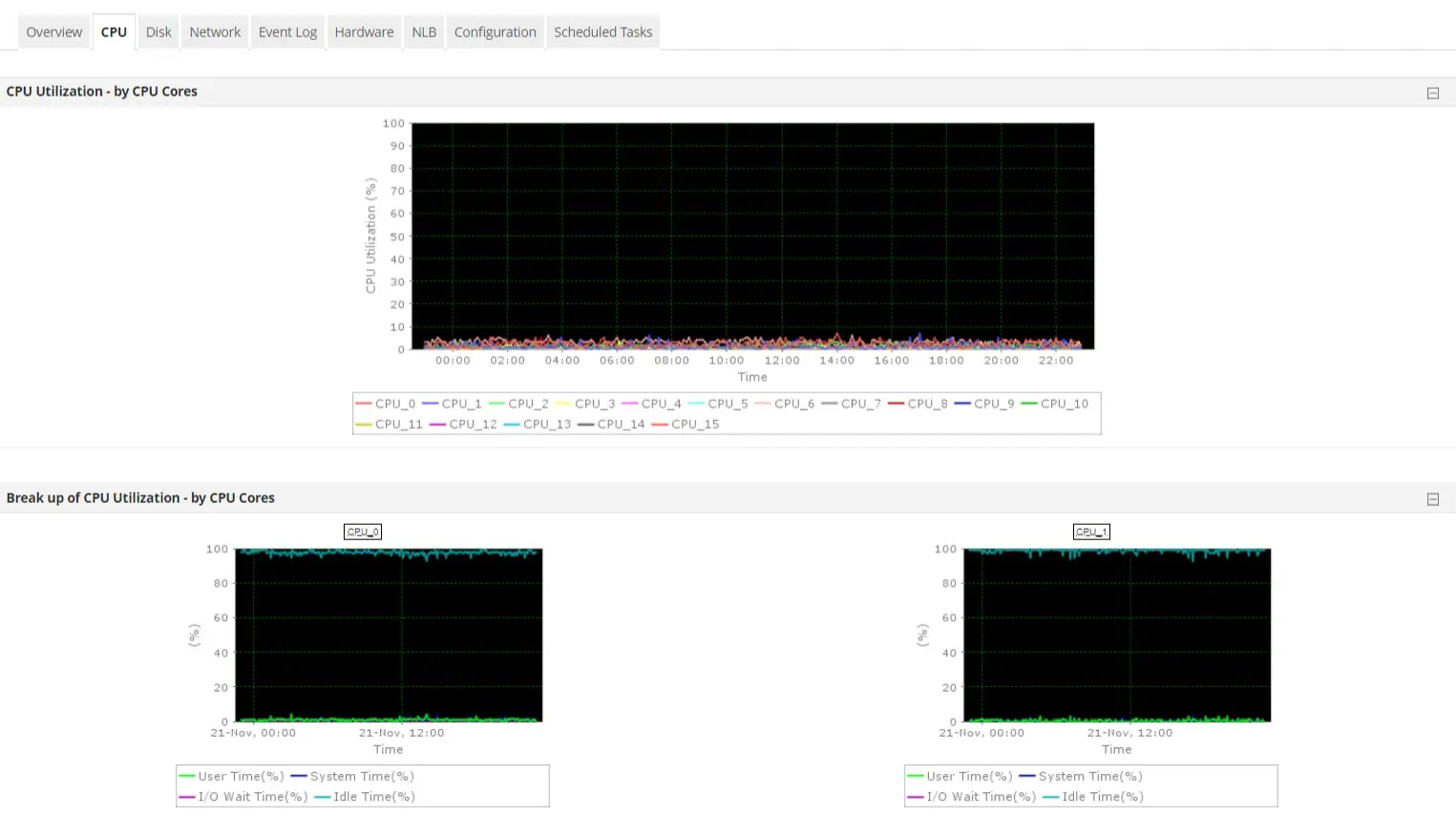
Task: Click User Time(%) in the CPU_1 chart legend
Action: tap(960, 777)
